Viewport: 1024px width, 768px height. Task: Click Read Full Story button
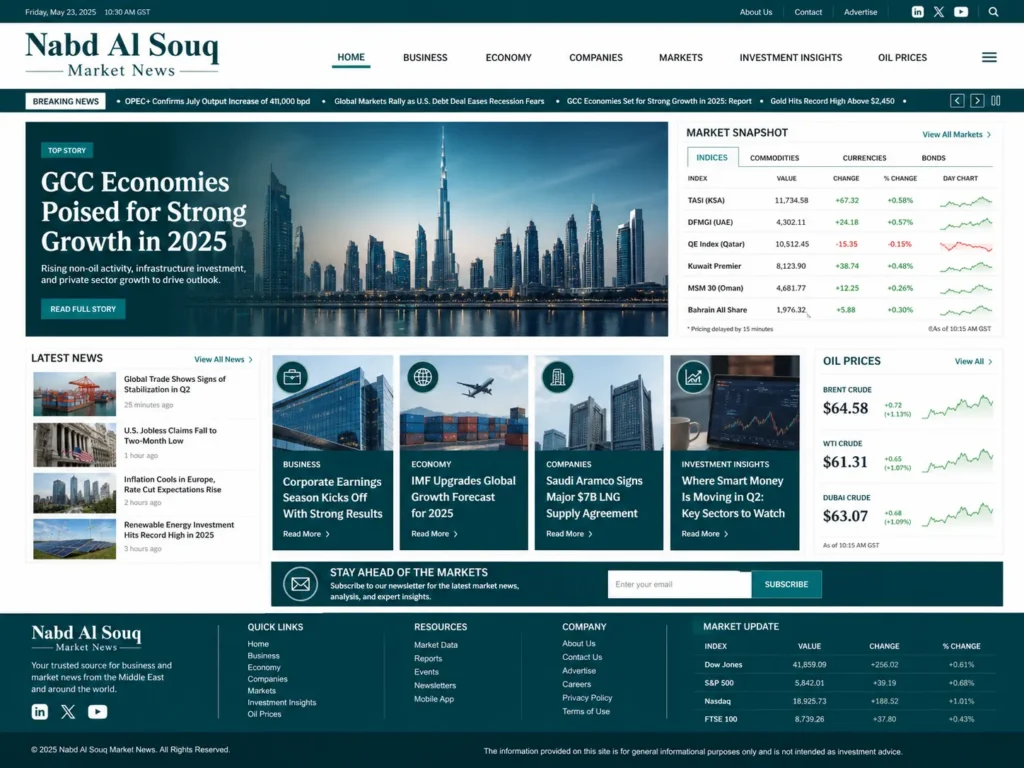click(x=83, y=309)
